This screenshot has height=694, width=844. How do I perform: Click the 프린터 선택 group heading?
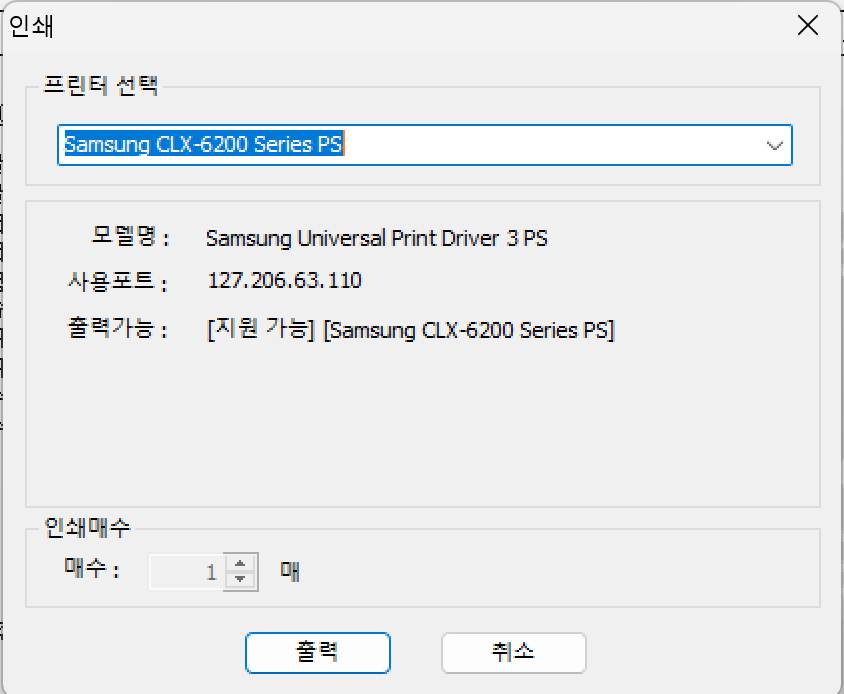(101, 86)
